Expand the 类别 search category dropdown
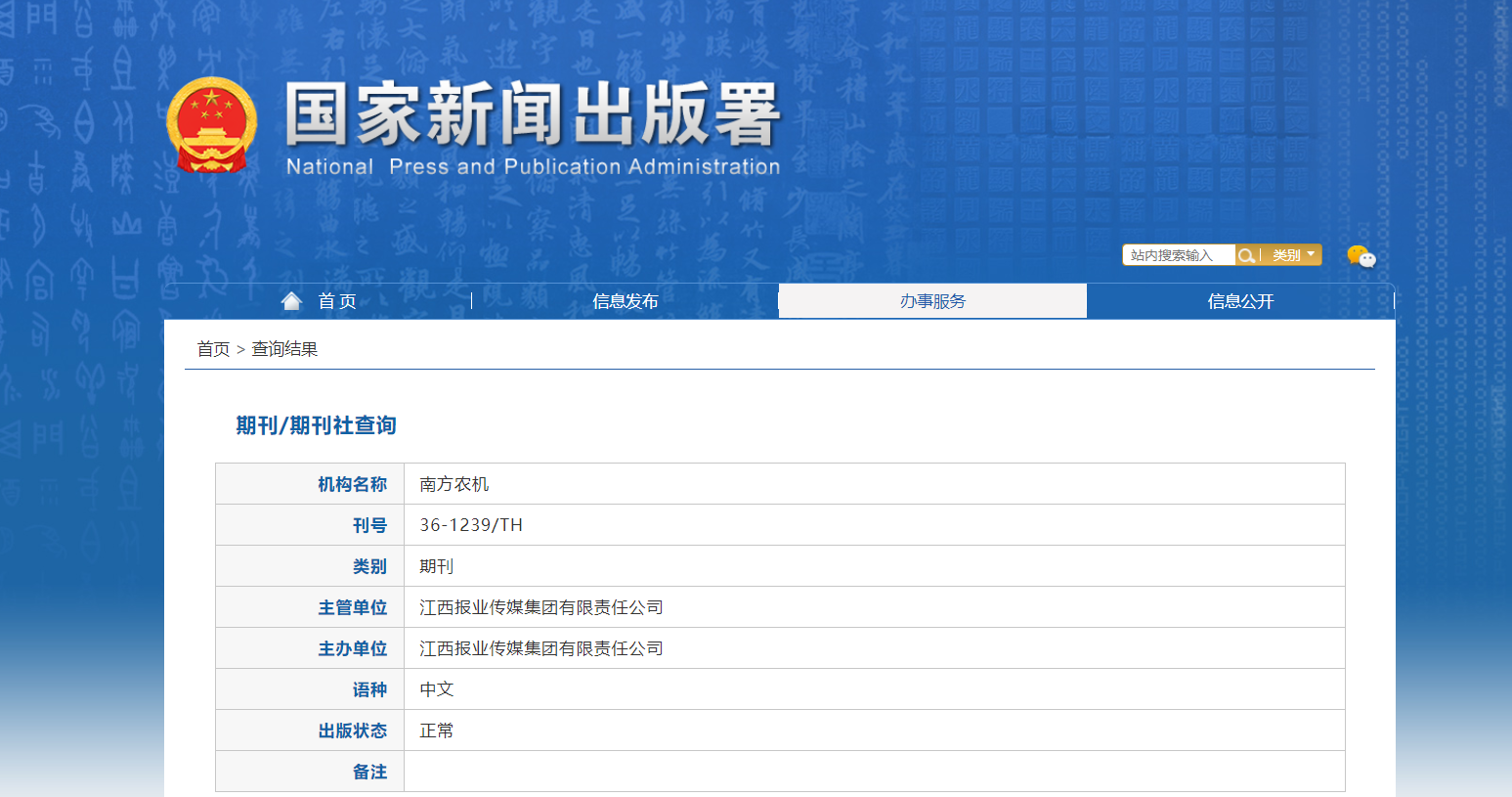1512x797 pixels. coord(1293,255)
